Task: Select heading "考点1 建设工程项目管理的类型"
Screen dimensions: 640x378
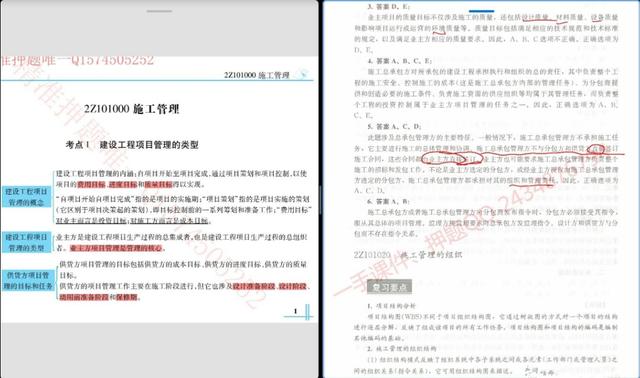Action: click(x=132, y=145)
